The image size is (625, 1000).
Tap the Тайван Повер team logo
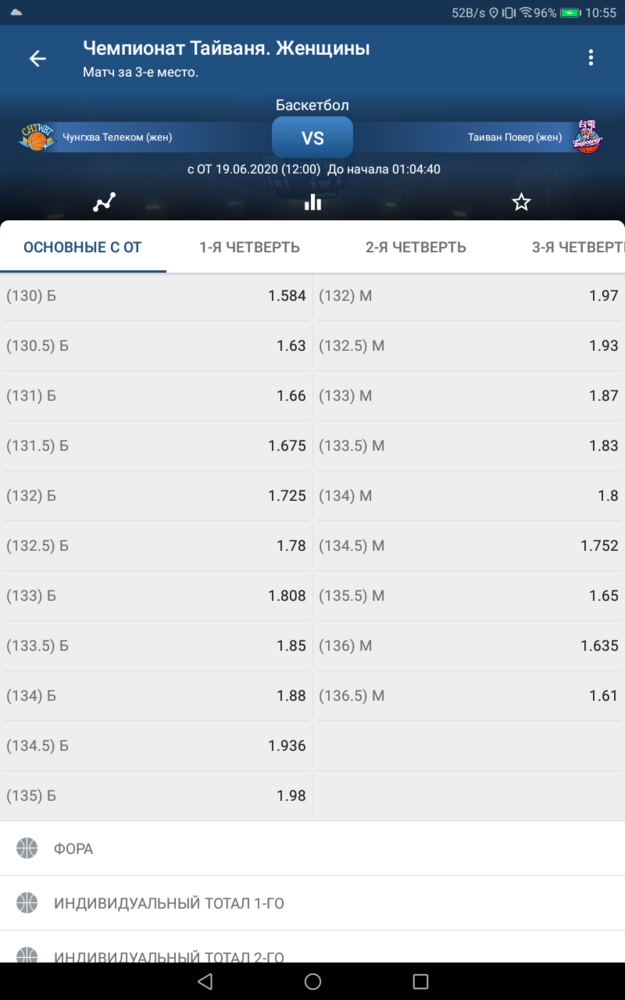pos(586,136)
